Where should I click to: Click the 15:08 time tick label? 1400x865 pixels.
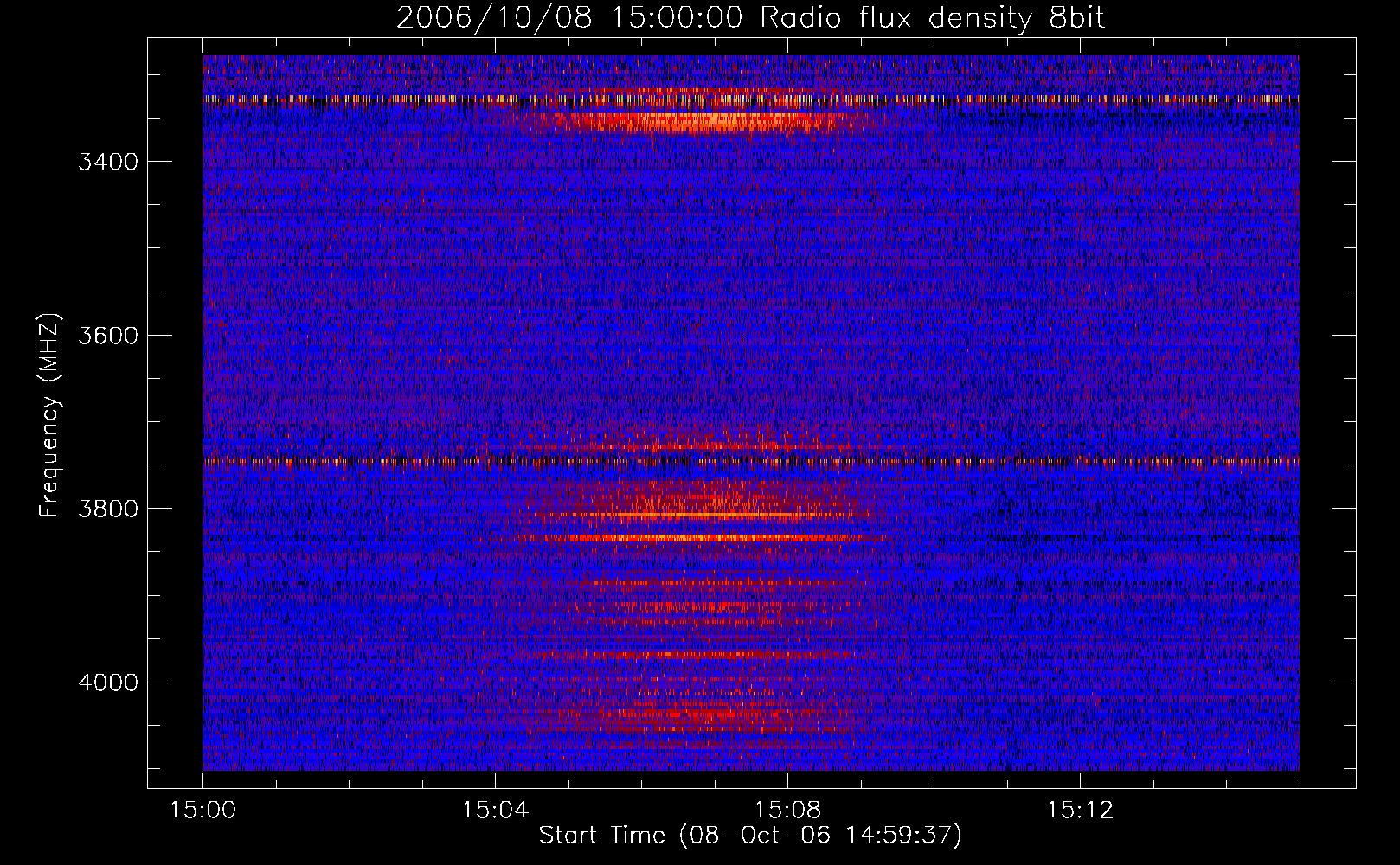point(787,811)
